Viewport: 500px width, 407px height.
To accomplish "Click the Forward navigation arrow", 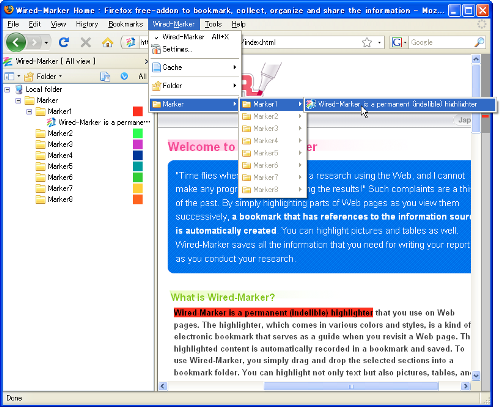I will tap(34, 43).
